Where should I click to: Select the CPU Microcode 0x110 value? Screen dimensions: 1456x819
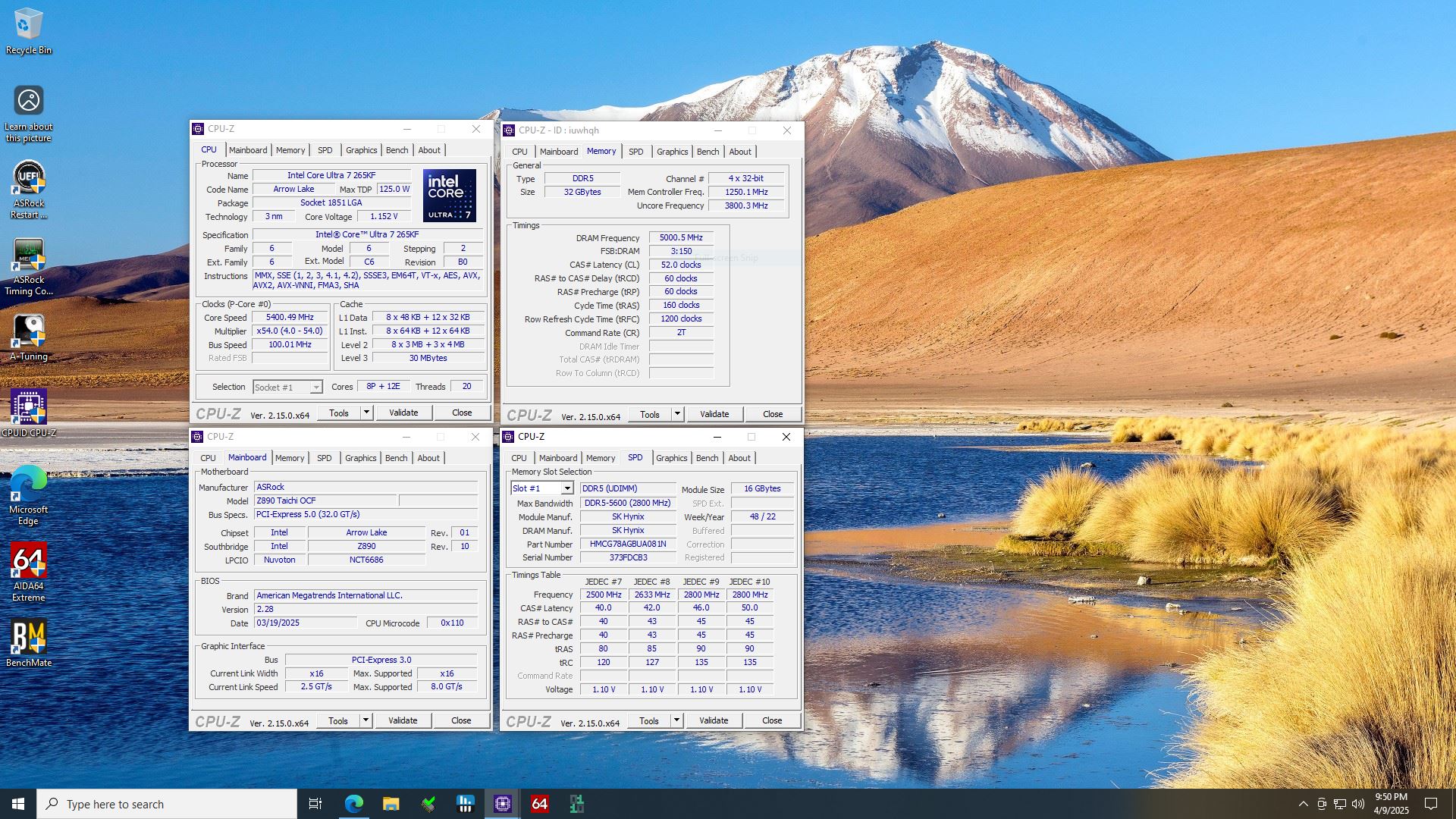coord(452,623)
